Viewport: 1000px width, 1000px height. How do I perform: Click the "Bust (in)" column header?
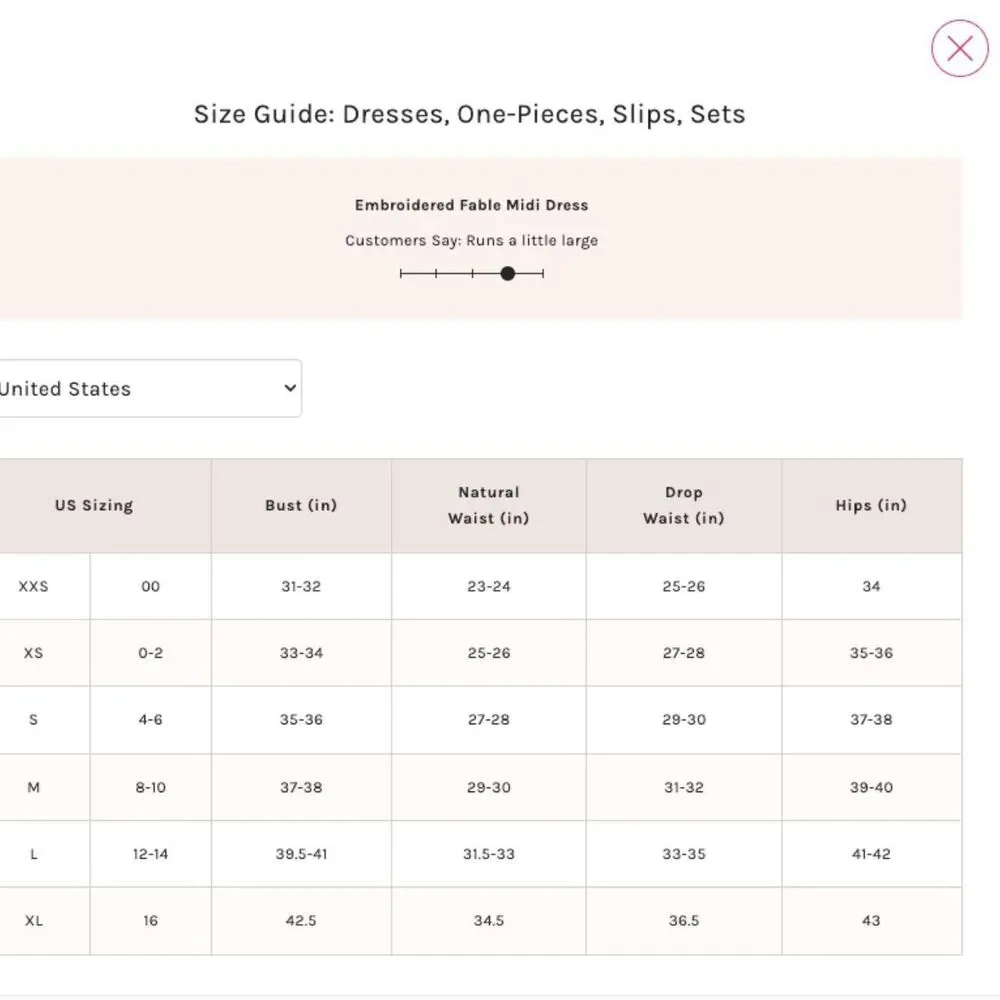pyautogui.click(x=301, y=505)
